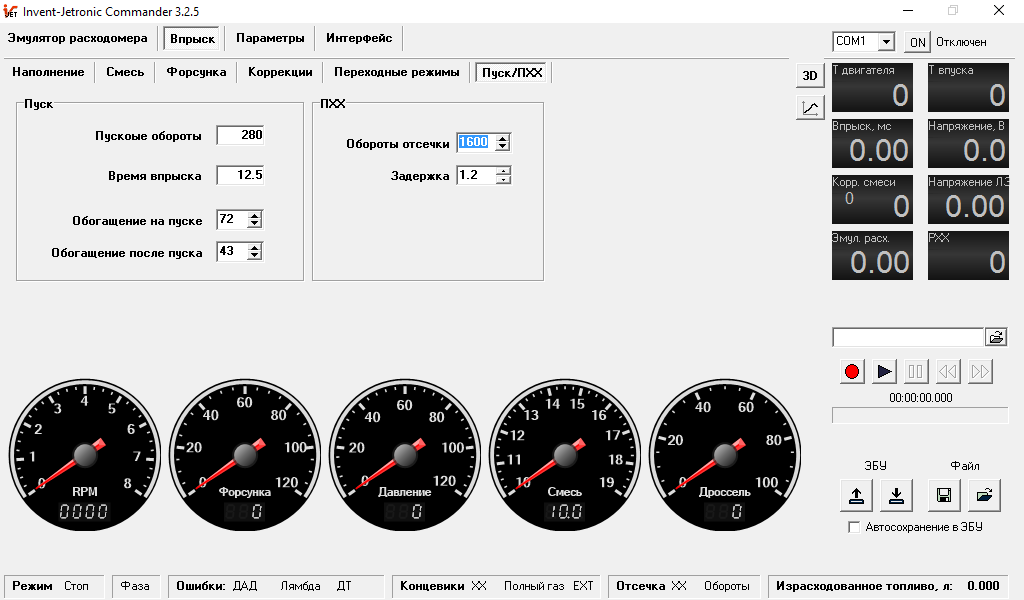The height and width of the screenshot is (600, 1024).
Task: Toggle the ON connection button
Action: [x=918, y=42]
